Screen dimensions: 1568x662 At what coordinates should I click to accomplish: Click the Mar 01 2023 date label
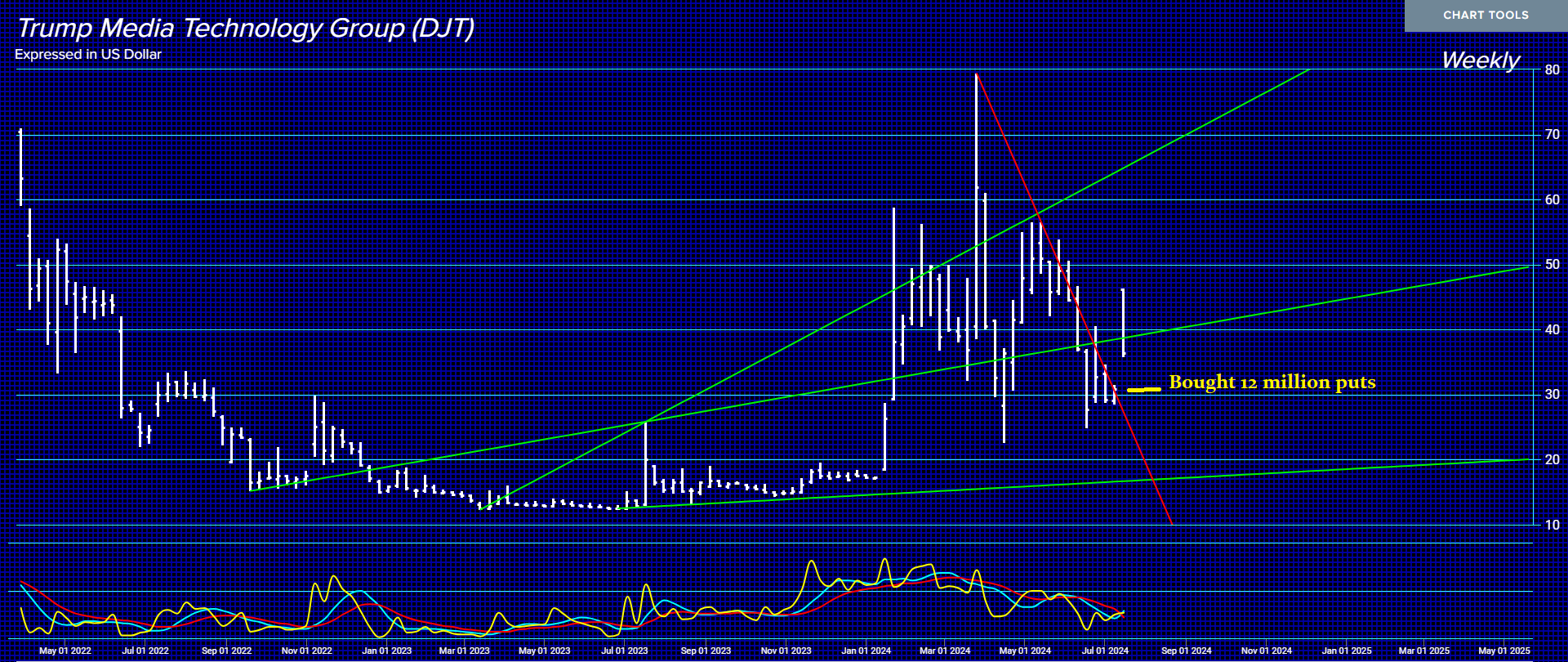pos(464,651)
